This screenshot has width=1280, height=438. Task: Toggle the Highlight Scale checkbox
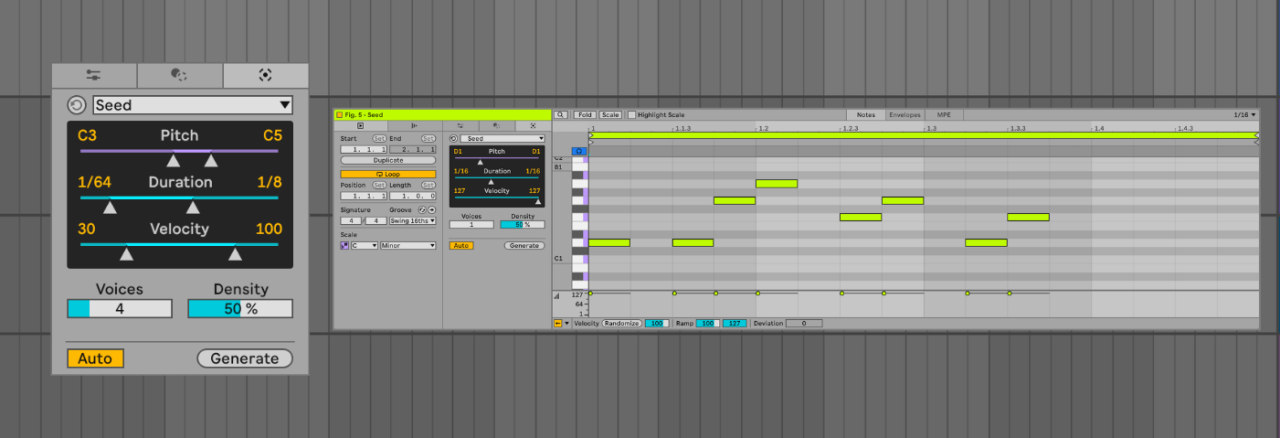(631, 115)
